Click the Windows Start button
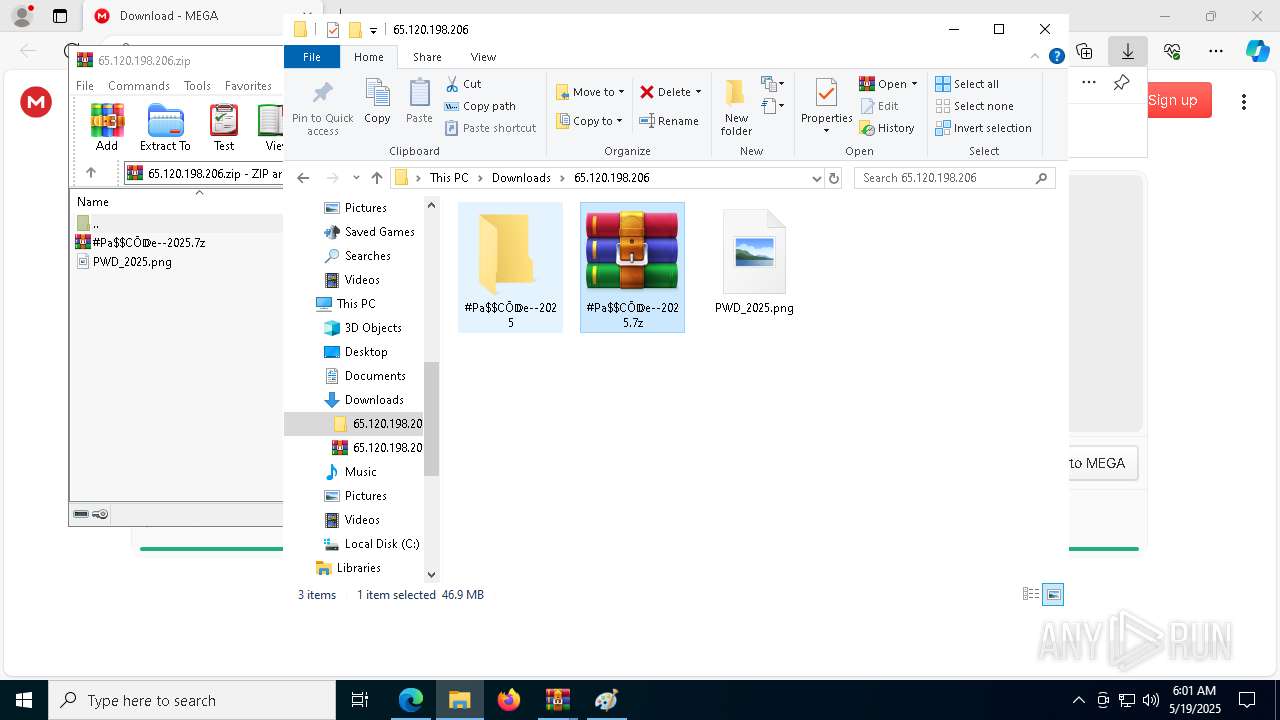This screenshot has height=720, width=1280. 24,700
